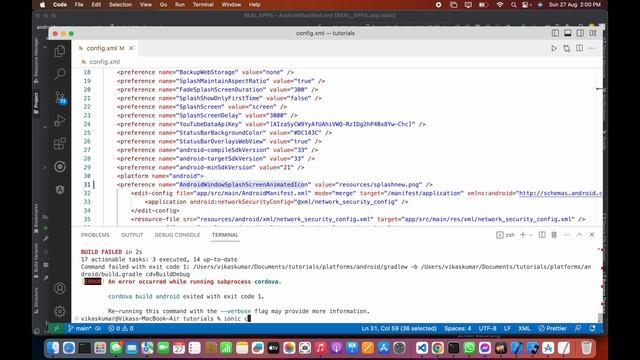Viewport: 640px width, 360px height.
Task: Toggle panel layout icon in title bar
Action: (568, 33)
